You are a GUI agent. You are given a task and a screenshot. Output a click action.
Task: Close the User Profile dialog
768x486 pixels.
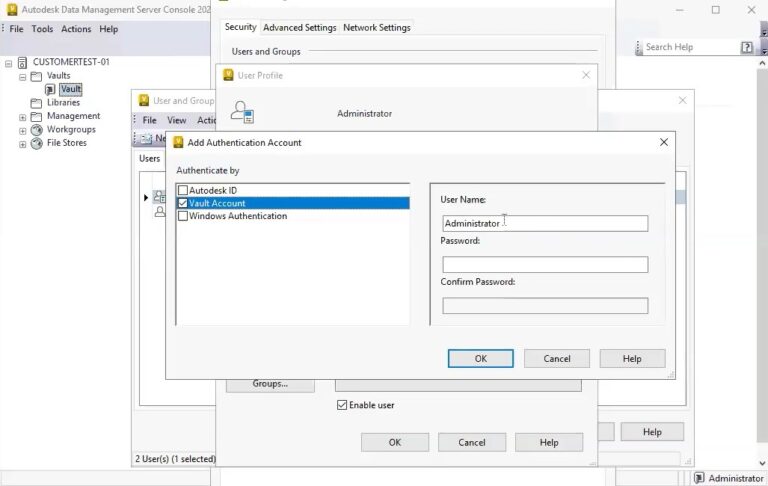(x=586, y=75)
